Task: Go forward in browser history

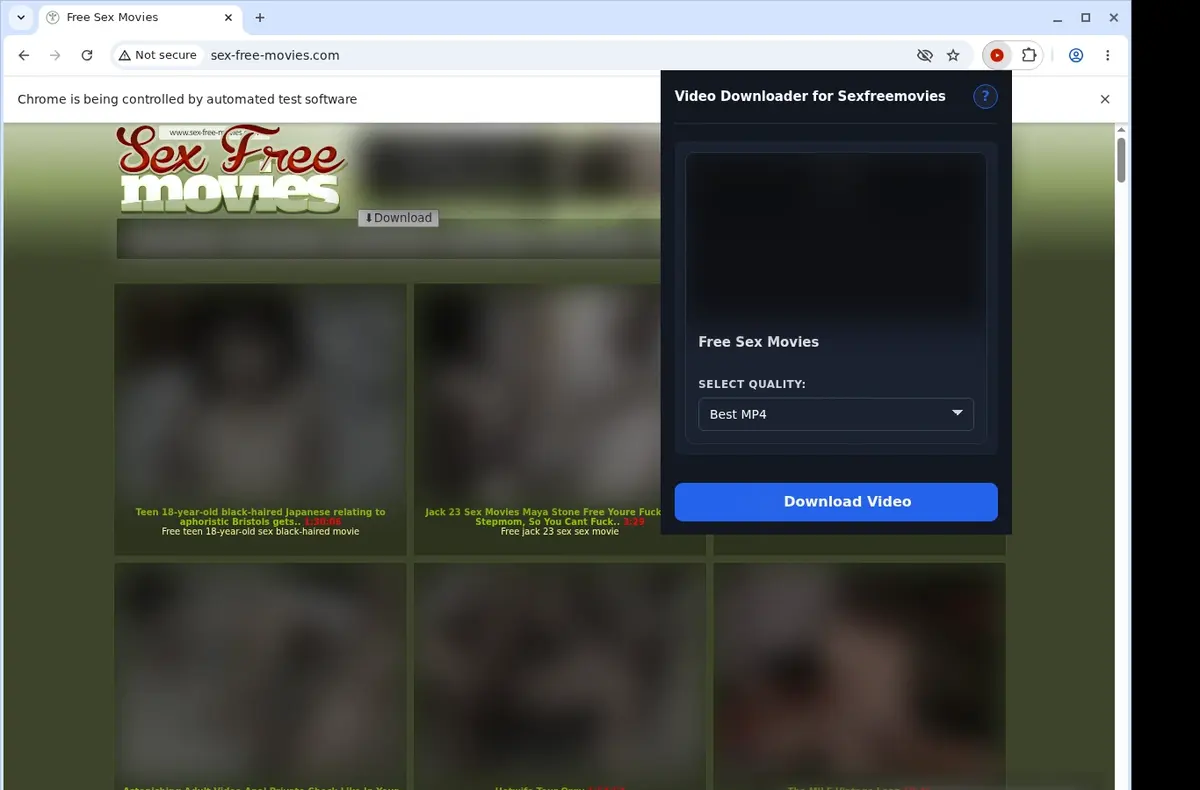Action: (55, 55)
